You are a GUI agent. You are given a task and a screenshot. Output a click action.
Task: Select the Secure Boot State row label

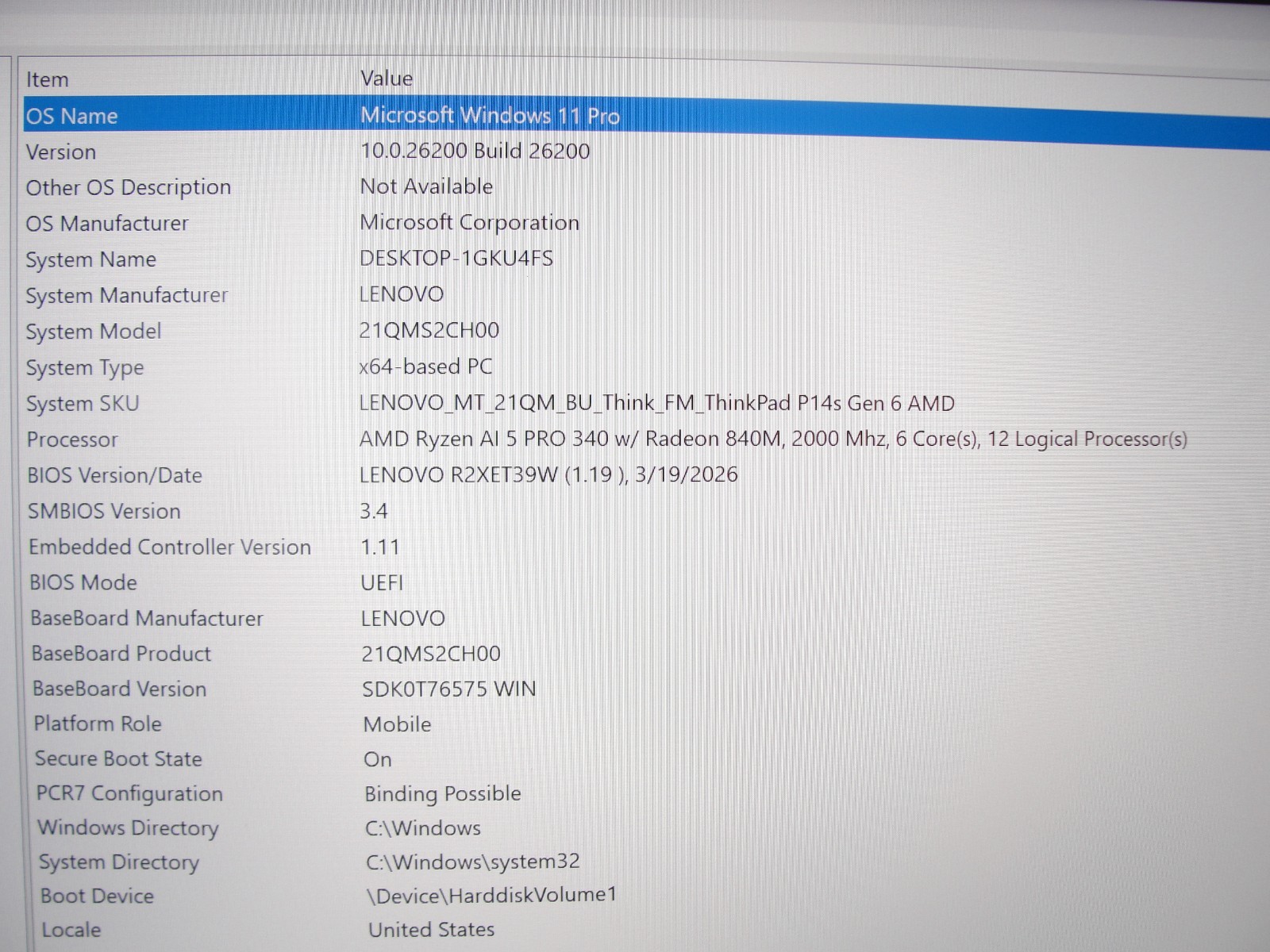point(118,758)
